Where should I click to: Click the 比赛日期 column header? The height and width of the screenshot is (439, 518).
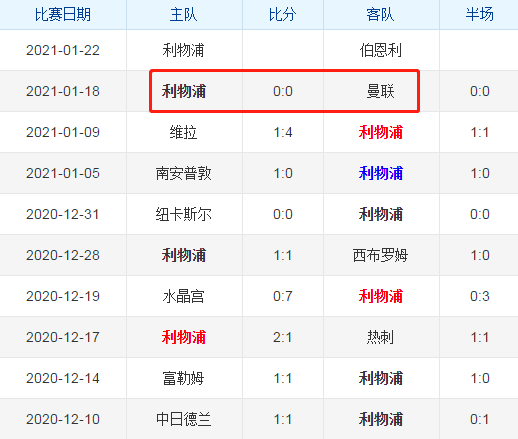click(63, 15)
